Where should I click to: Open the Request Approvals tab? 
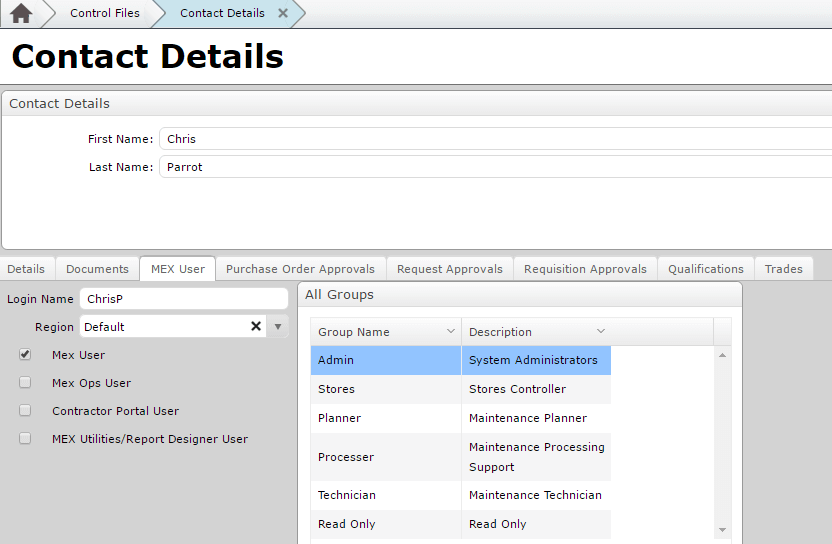click(x=449, y=269)
